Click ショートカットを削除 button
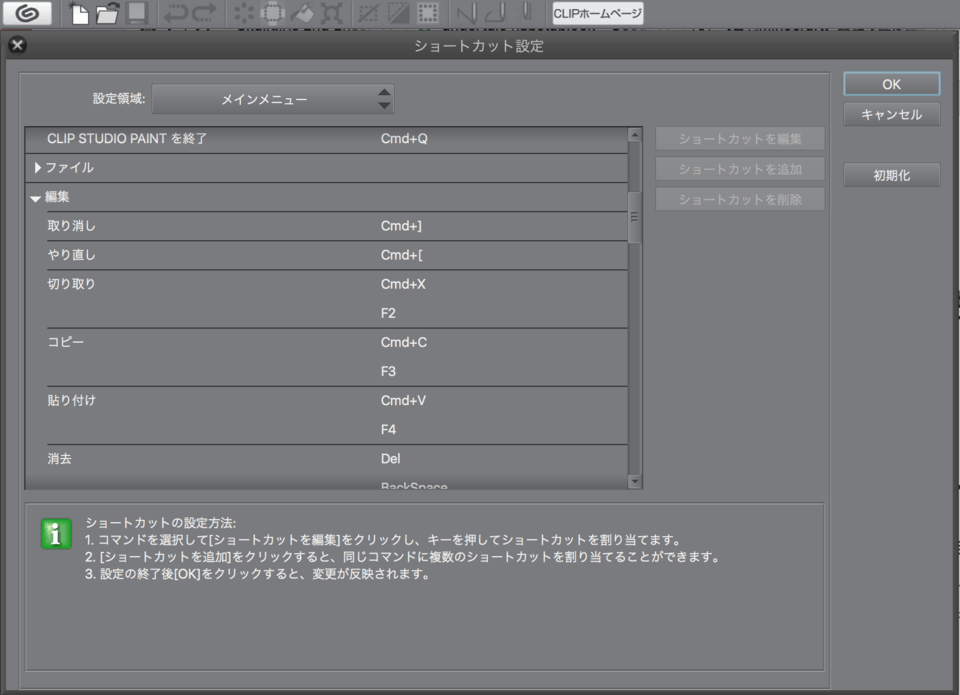The image size is (960, 695). [x=740, y=199]
